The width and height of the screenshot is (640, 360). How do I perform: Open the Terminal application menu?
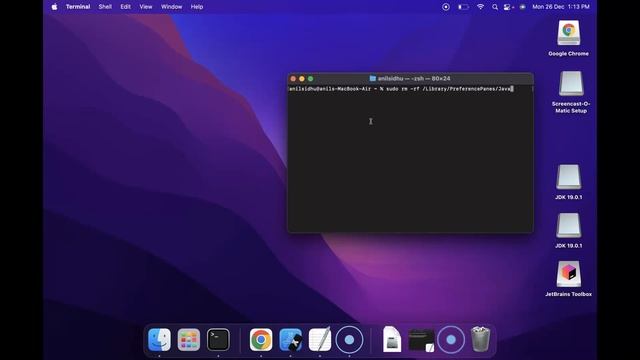78,7
